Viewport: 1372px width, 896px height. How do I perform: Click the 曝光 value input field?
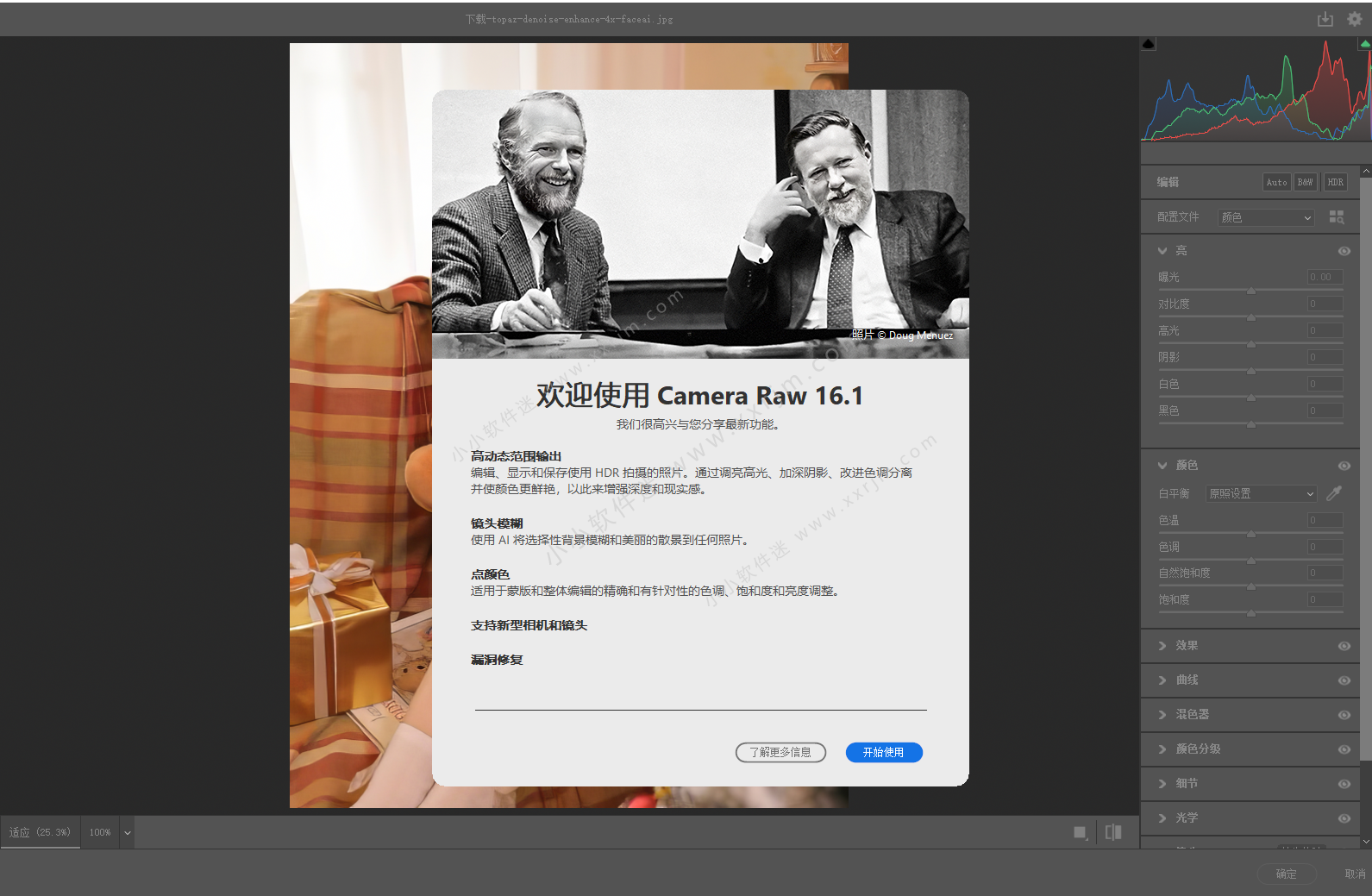coord(1325,277)
